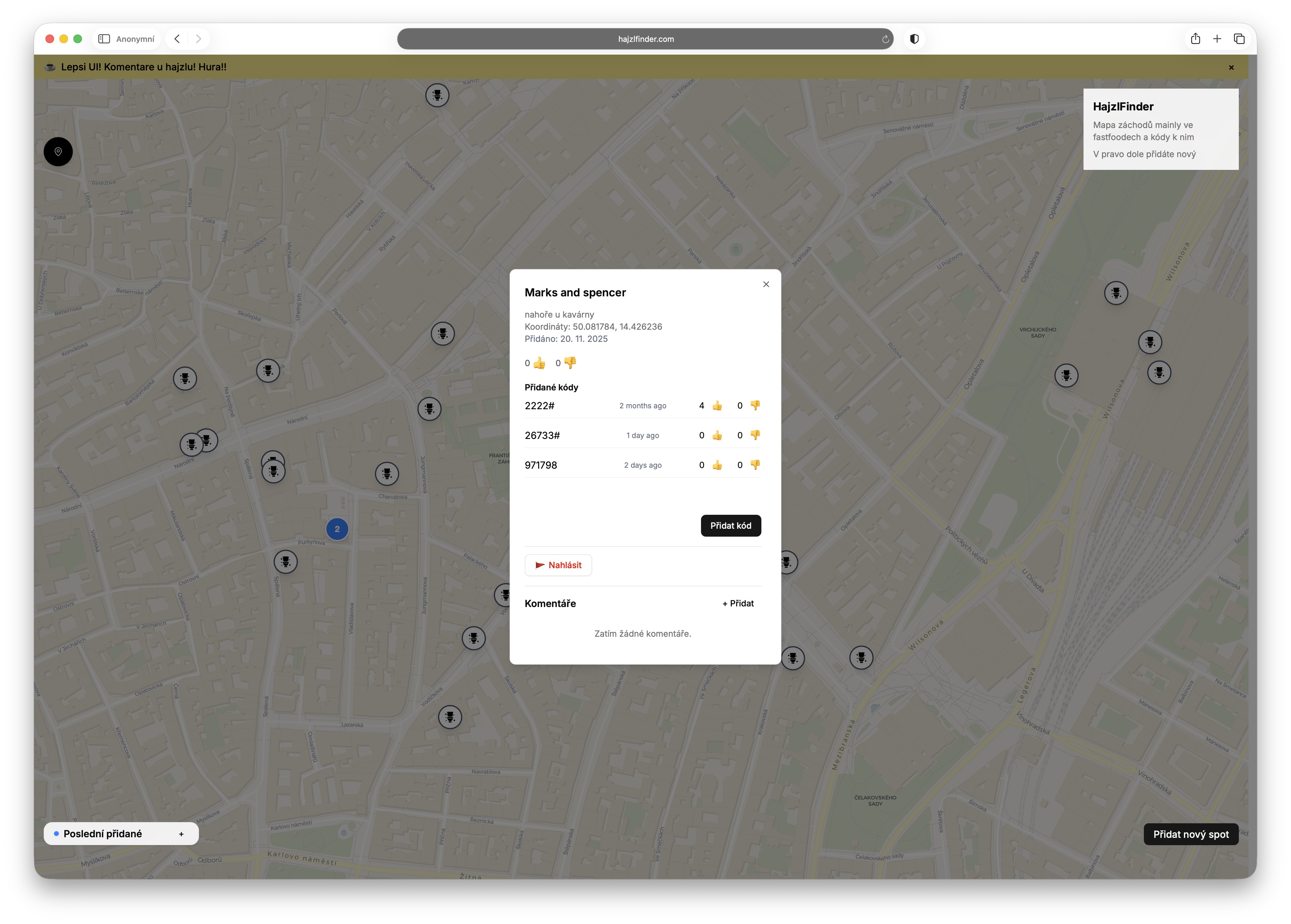Toggle the Safari sidebar button
Viewport: 1291px width, 924px height.
pyautogui.click(x=104, y=39)
